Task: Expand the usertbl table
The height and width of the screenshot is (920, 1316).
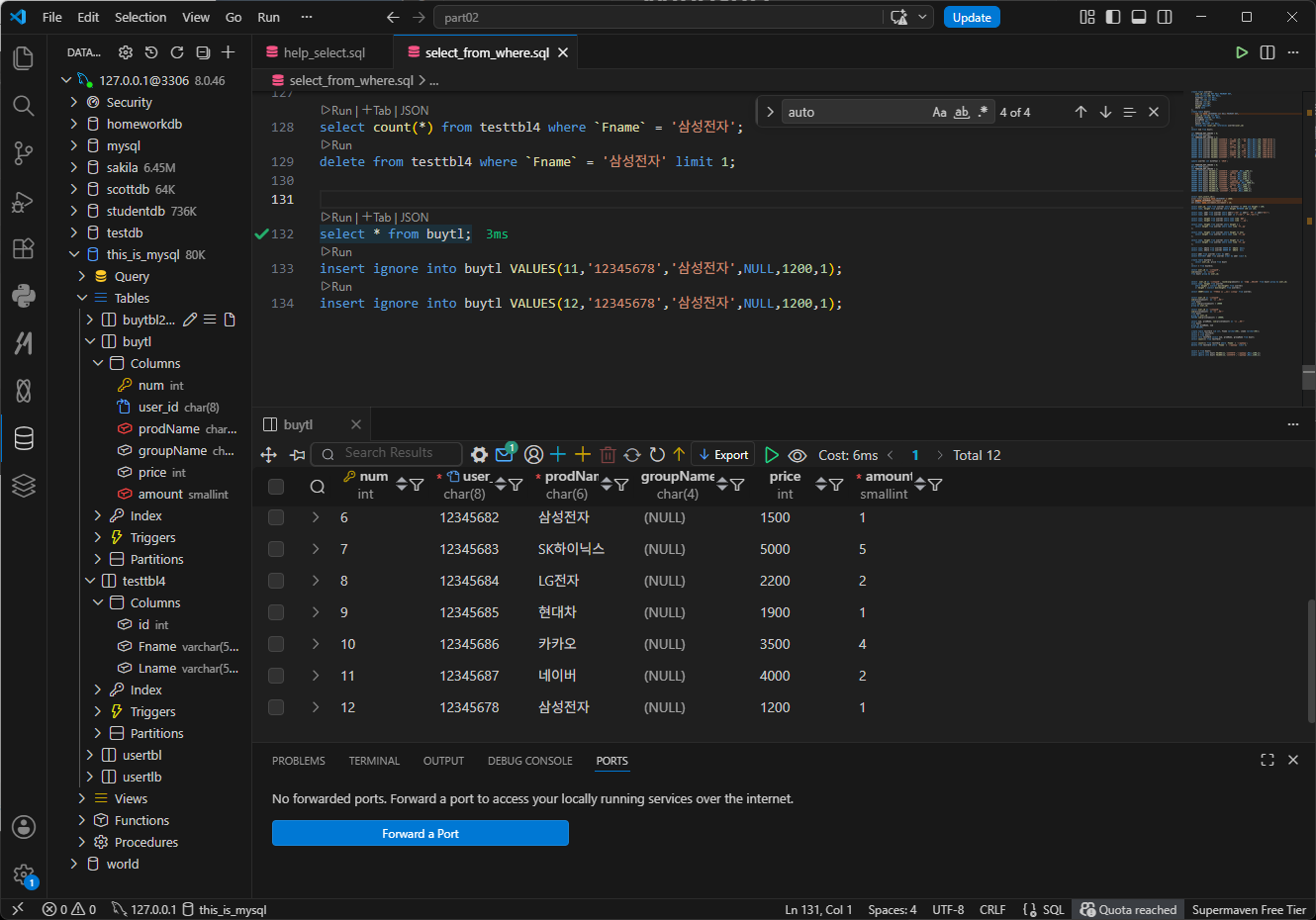Action: (x=90, y=755)
